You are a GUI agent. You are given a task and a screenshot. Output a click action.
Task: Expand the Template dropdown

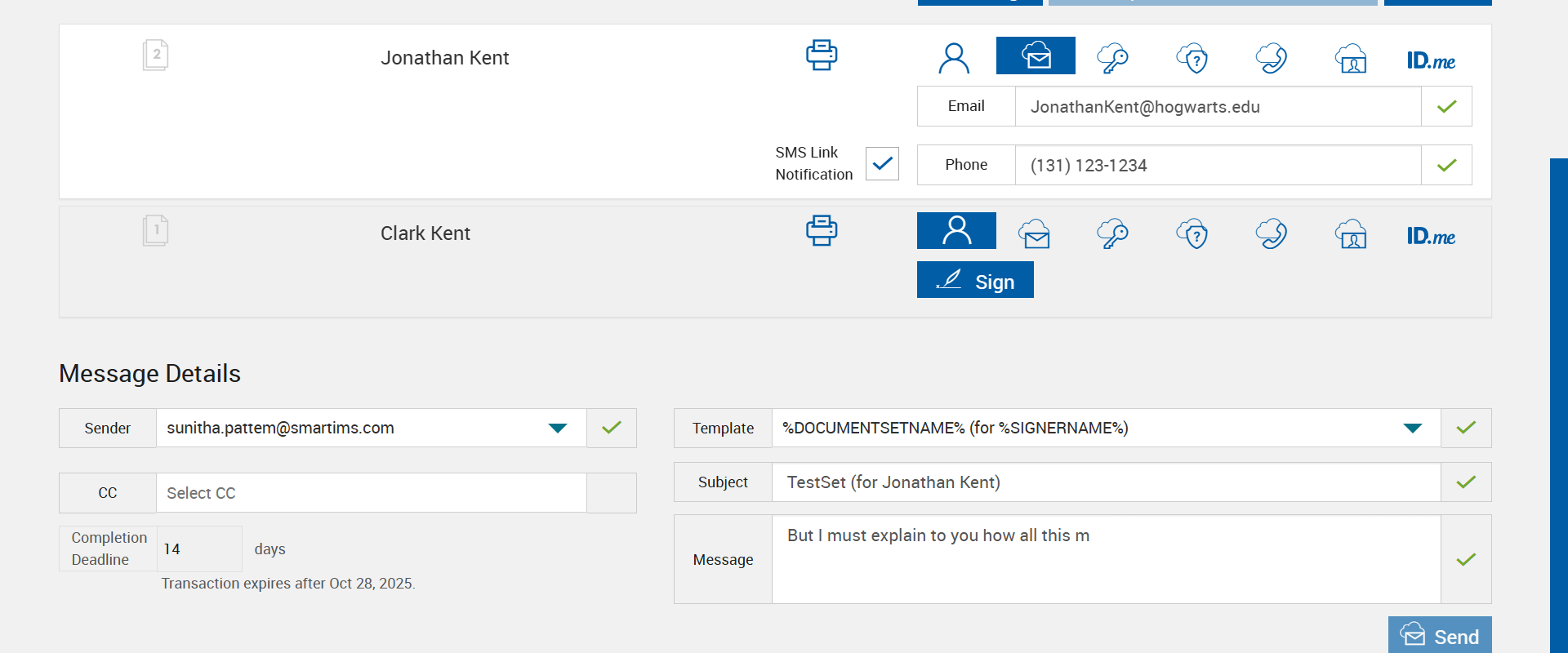click(x=1412, y=429)
